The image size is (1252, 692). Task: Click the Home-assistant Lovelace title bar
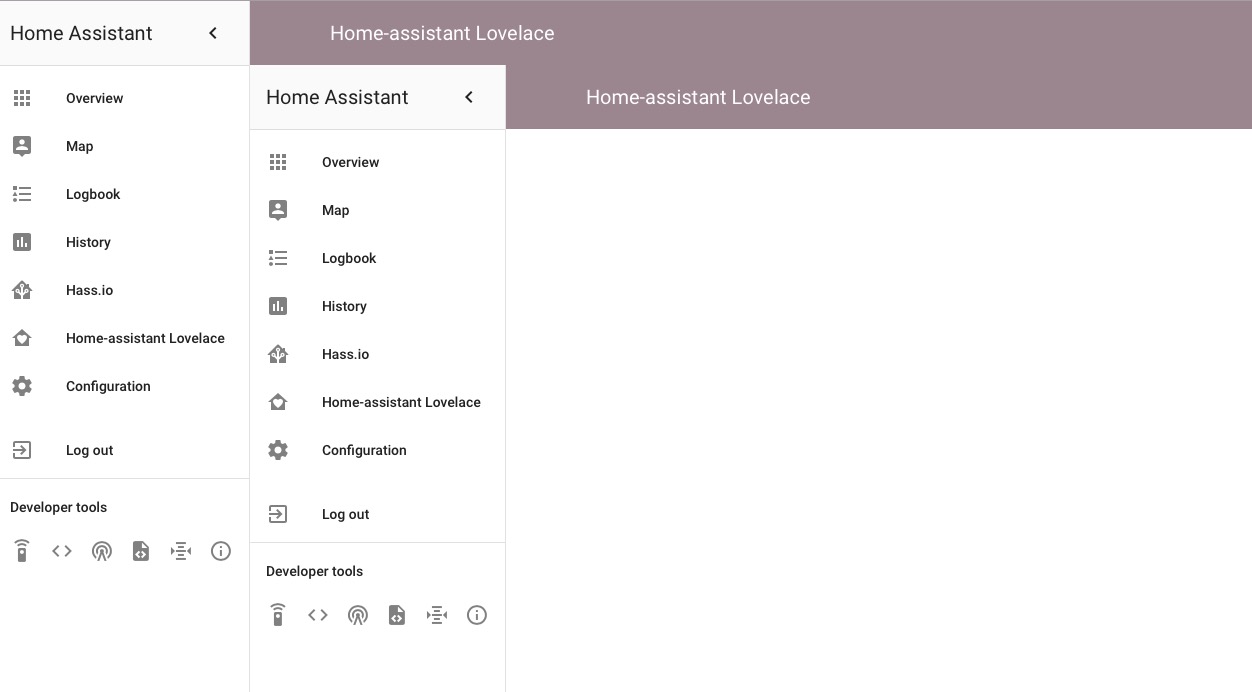click(698, 97)
